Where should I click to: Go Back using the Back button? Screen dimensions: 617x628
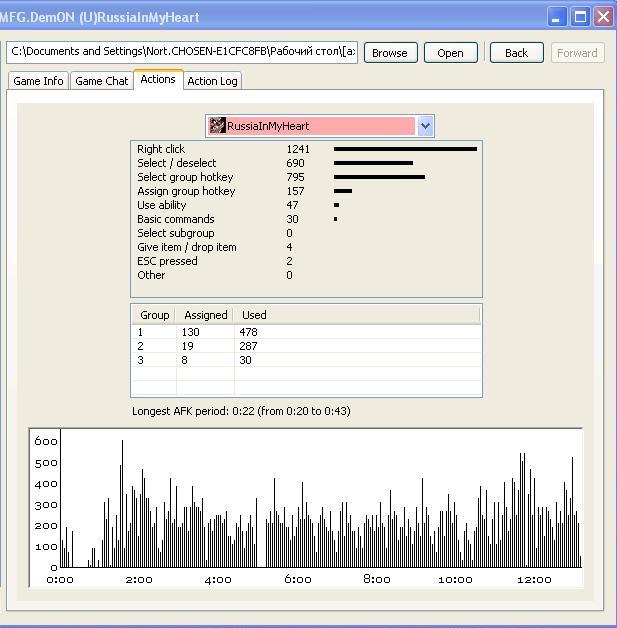(516, 53)
